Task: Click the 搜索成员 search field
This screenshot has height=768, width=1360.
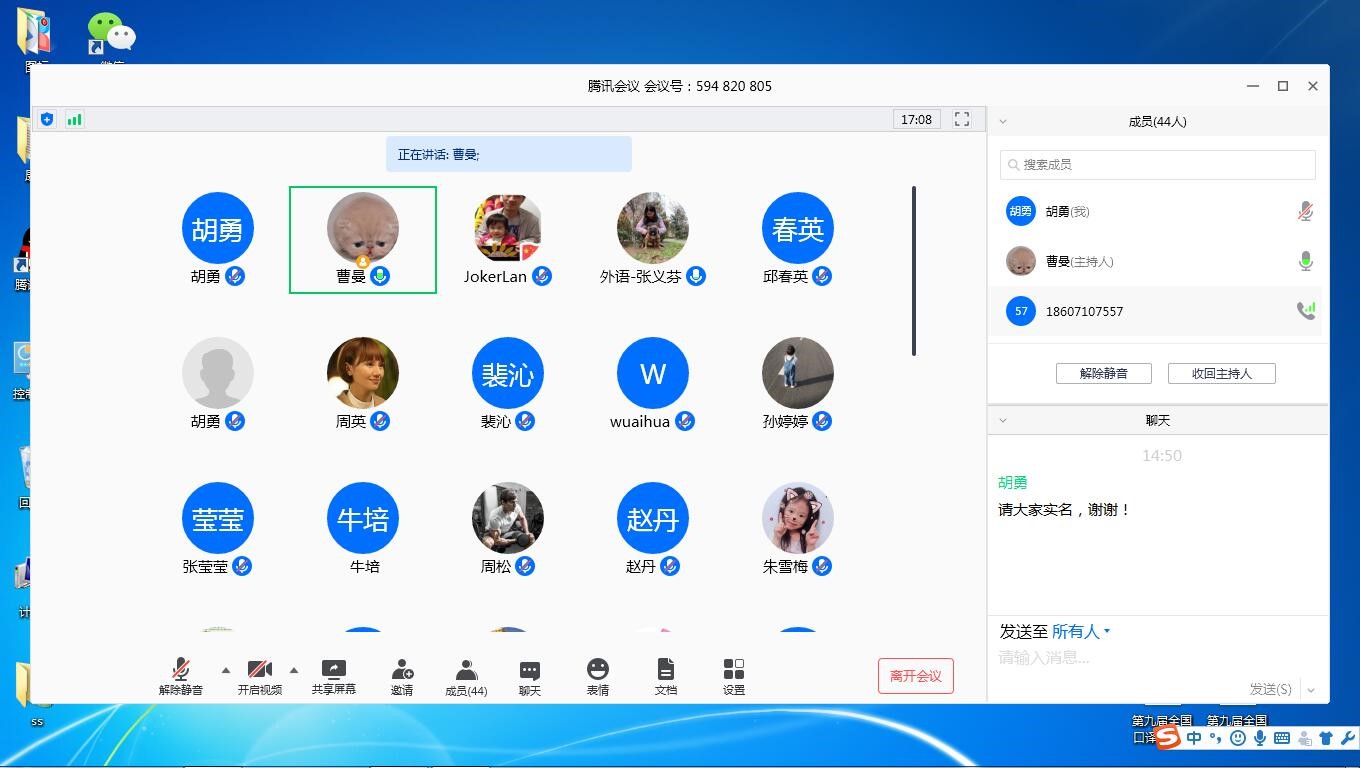Action: [x=1158, y=165]
